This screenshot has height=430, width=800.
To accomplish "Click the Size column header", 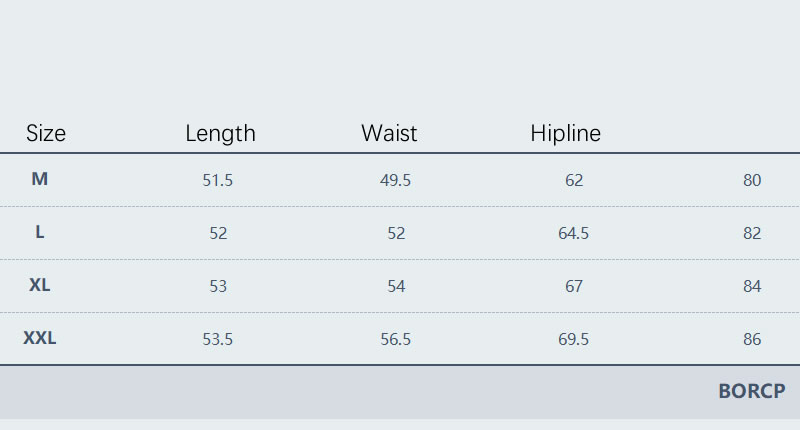I will click(46, 133).
